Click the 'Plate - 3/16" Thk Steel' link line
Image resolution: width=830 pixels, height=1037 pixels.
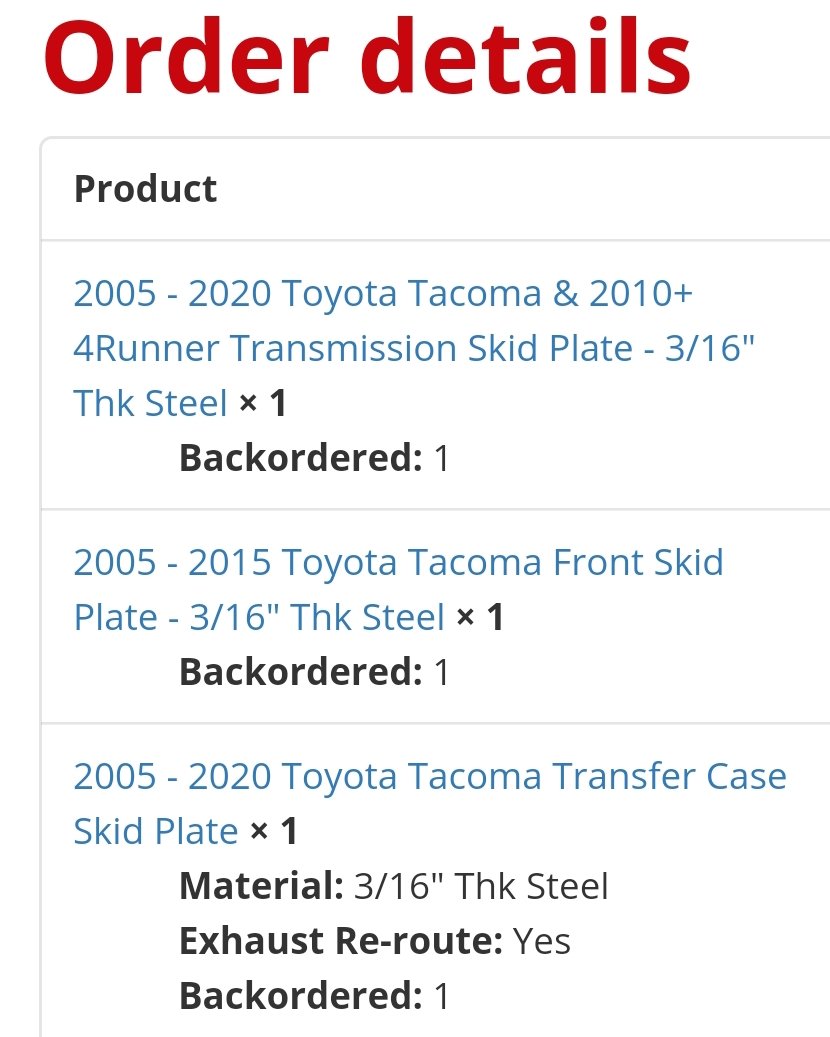pos(259,618)
